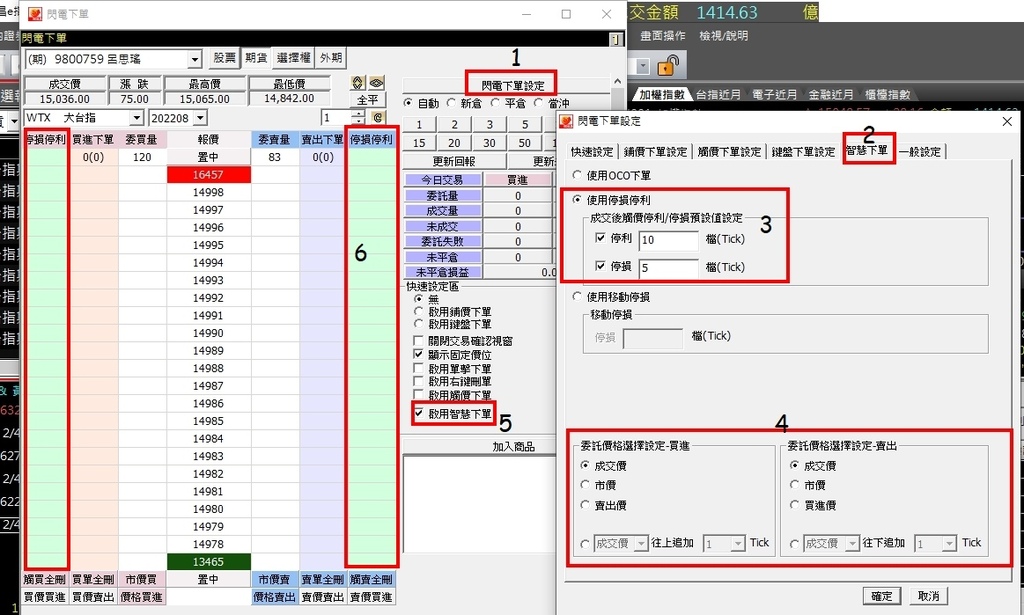Toggle 啟用右鍵刪單 checkbox
Image resolution: width=1024 pixels, height=615 pixels.
point(419,381)
